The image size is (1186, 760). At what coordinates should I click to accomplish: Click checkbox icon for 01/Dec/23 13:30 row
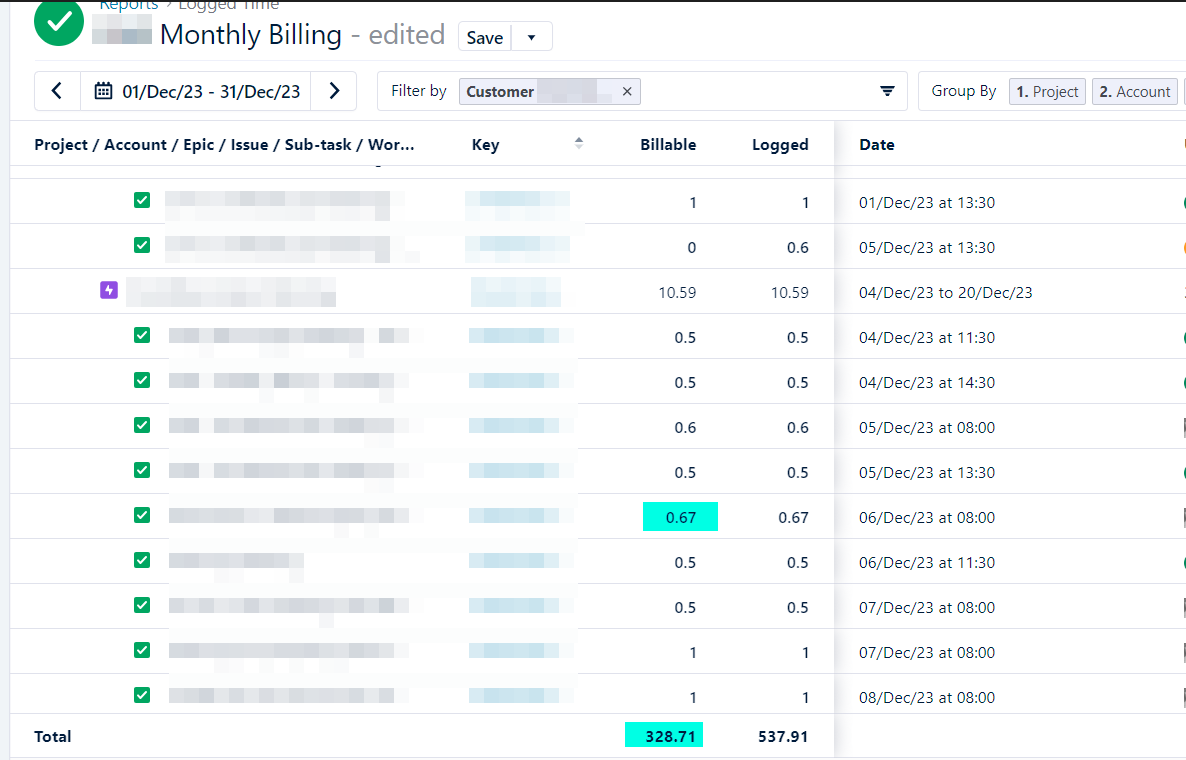(142, 201)
